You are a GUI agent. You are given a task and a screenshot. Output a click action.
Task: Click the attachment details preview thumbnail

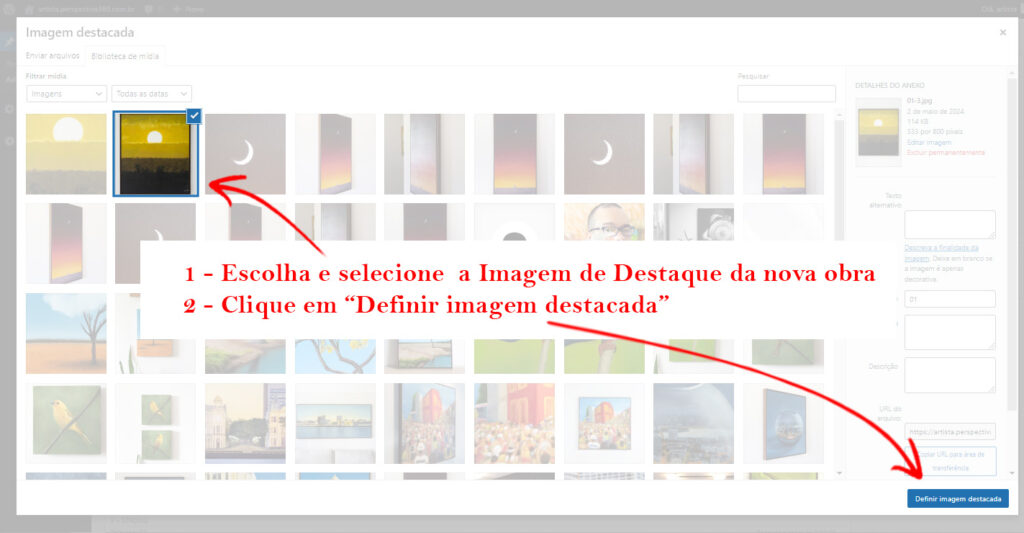pyautogui.click(x=878, y=132)
